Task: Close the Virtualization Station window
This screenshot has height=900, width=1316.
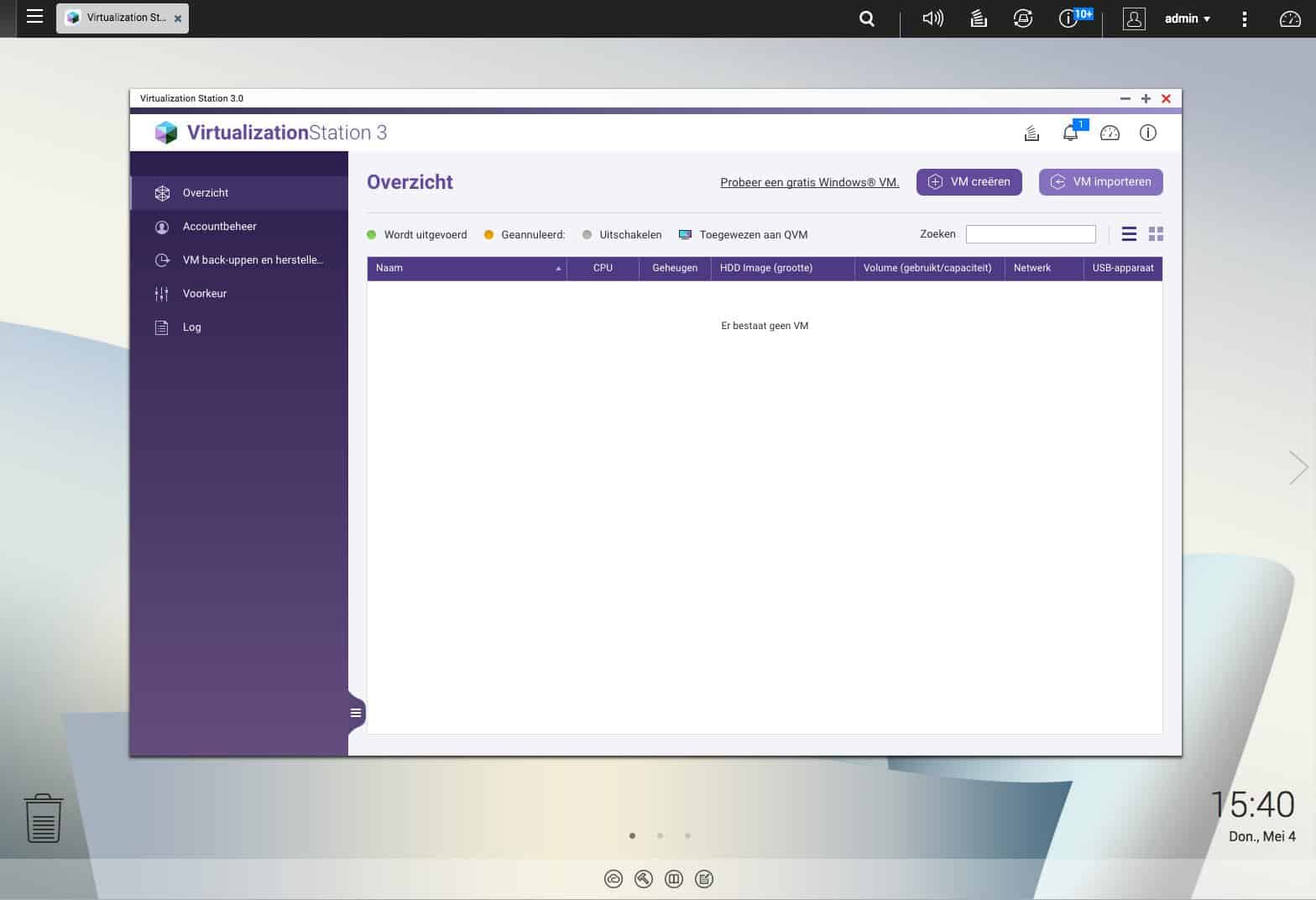Action: point(1166,99)
